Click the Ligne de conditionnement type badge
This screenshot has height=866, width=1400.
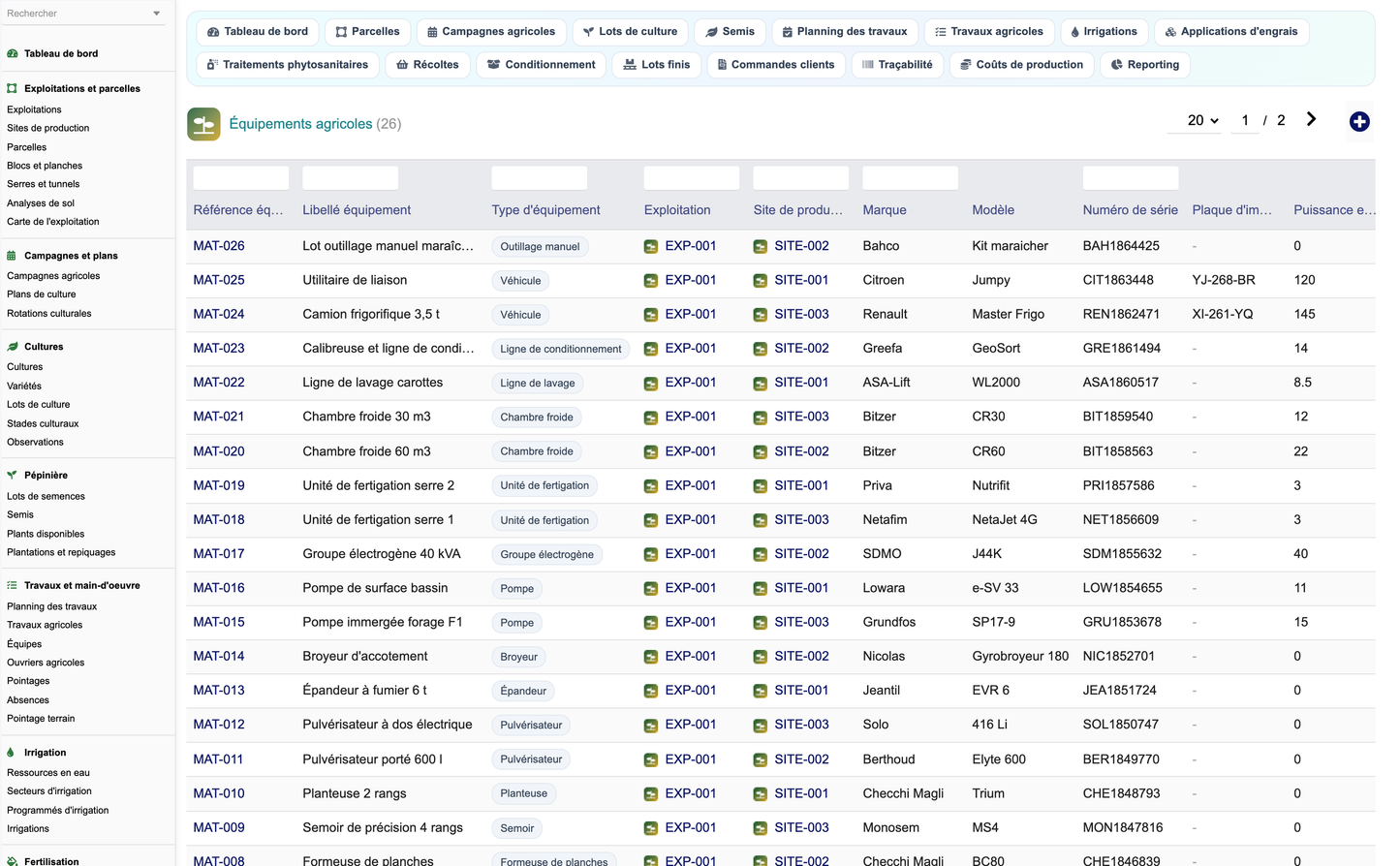pos(561,349)
